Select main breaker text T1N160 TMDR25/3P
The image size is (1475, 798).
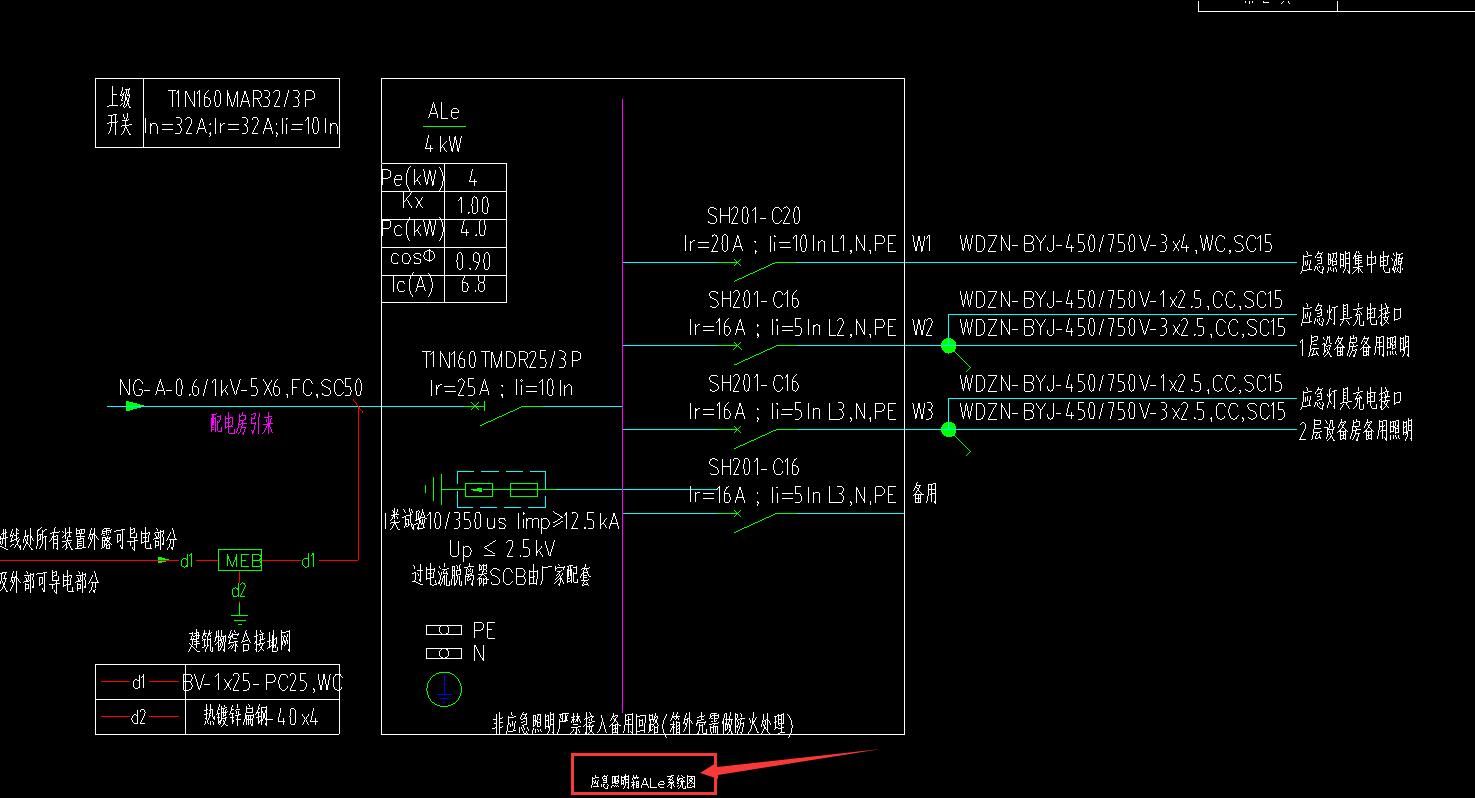[x=502, y=360]
